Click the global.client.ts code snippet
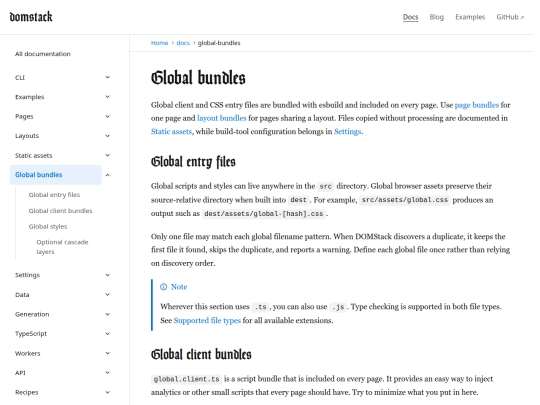This screenshot has width=540, height=405. coord(186,379)
